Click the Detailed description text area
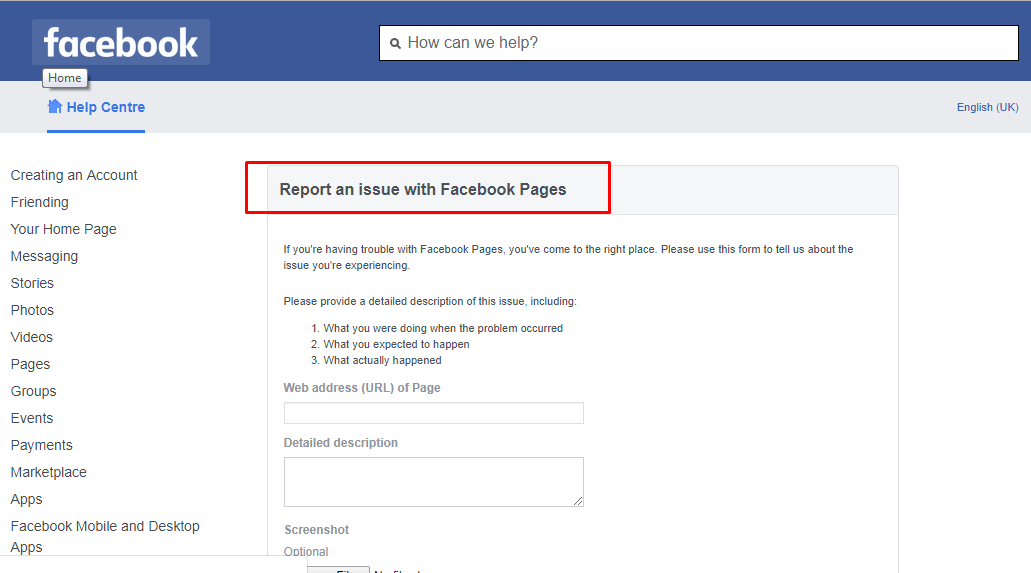This screenshot has width=1031, height=573. click(434, 482)
